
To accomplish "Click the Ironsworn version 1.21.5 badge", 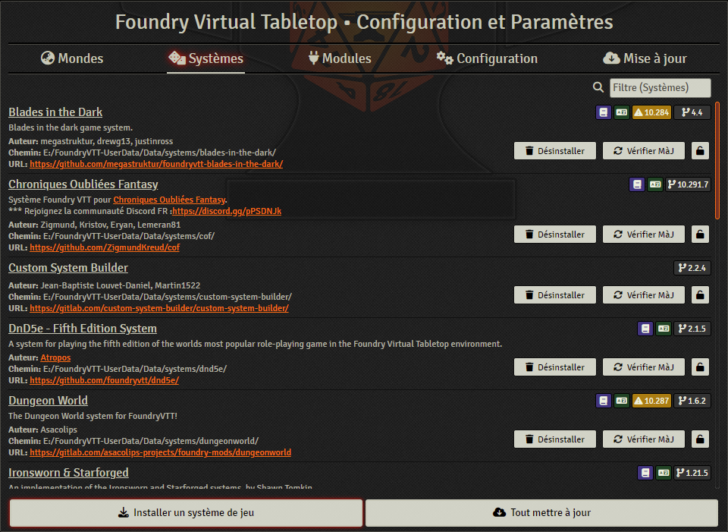I will (x=692, y=473).
